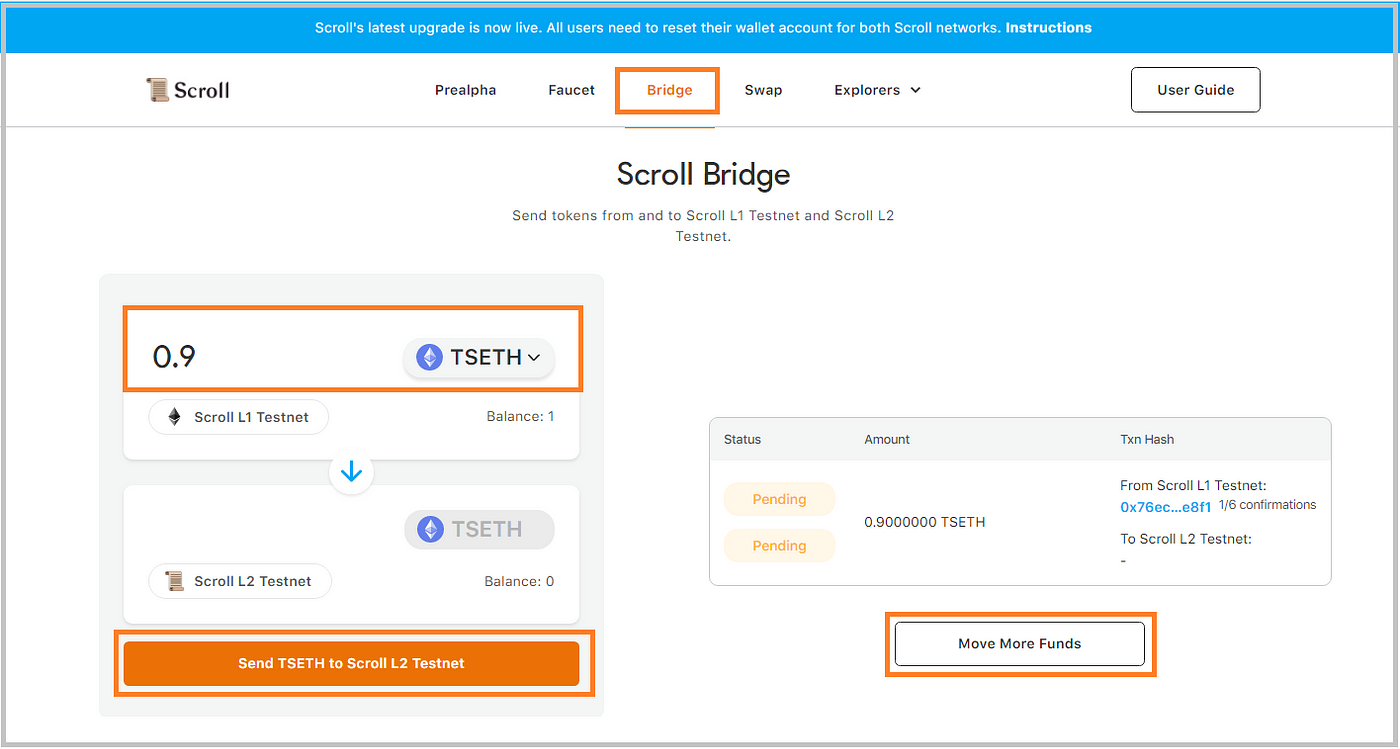Screen dimensions: 1400x749
Task: Open the User Guide
Action: (x=1195, y=90)
